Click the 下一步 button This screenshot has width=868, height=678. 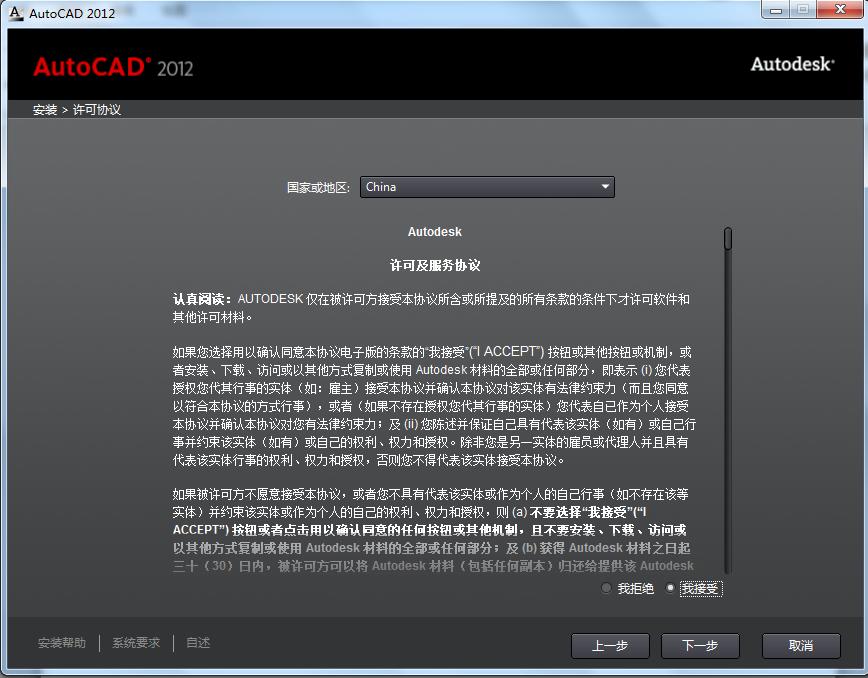click(x=700, y=646)
